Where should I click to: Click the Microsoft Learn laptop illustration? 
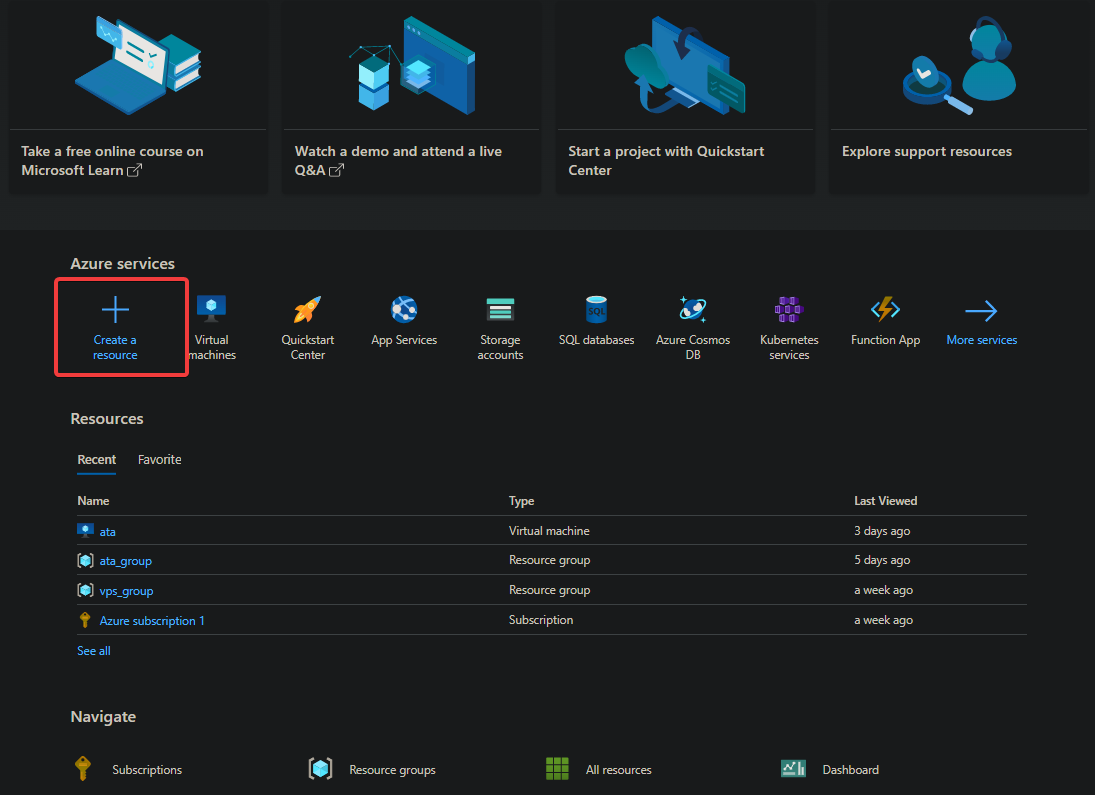coord(138,65)
